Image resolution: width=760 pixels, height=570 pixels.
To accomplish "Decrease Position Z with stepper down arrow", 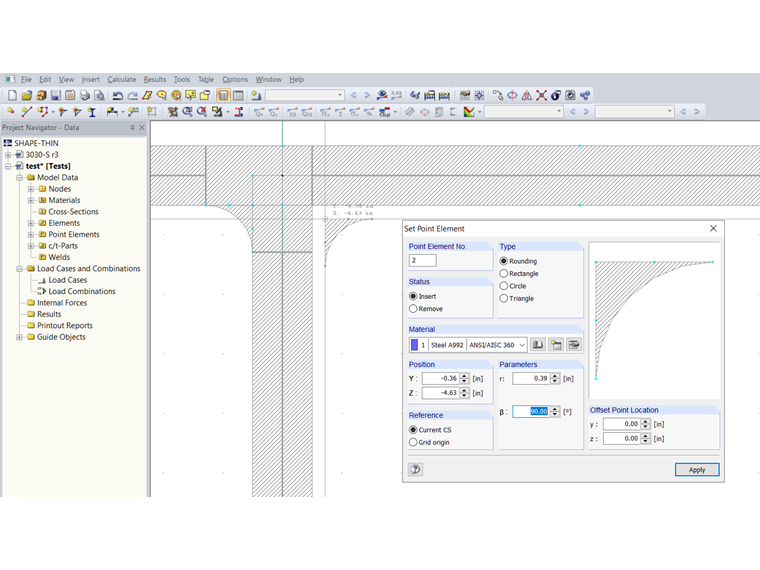I will pyautogui.click(x=464, y=396).
